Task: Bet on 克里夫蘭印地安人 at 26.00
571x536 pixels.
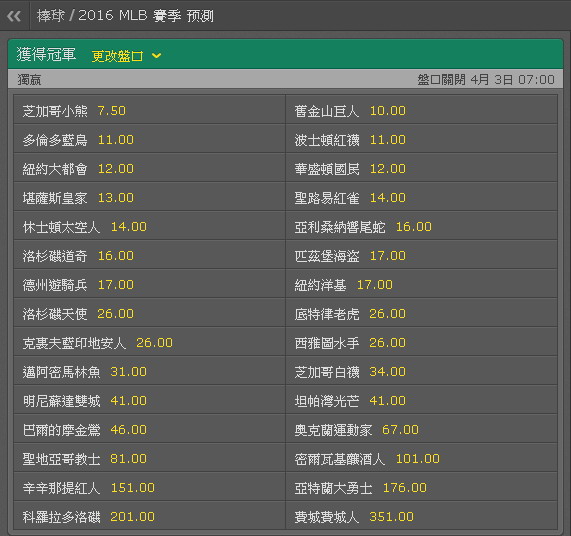Action: point(149,342)
